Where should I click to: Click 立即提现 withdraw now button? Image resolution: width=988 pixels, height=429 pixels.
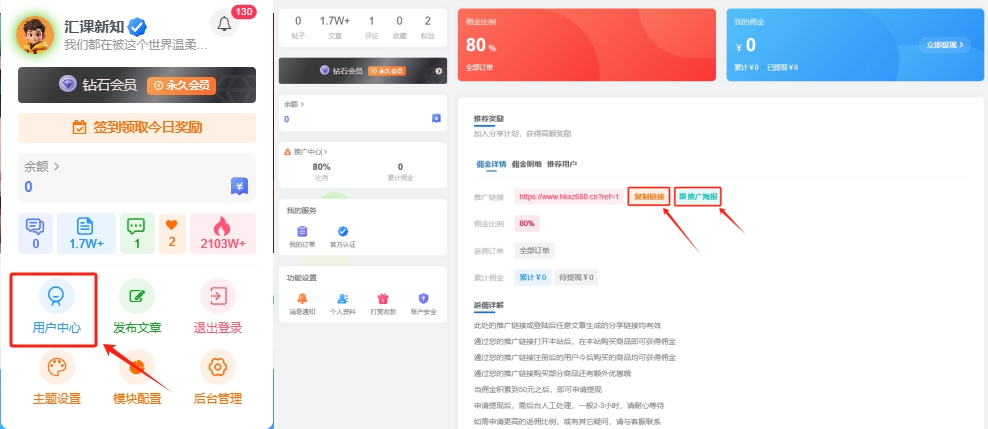point(945,45)
